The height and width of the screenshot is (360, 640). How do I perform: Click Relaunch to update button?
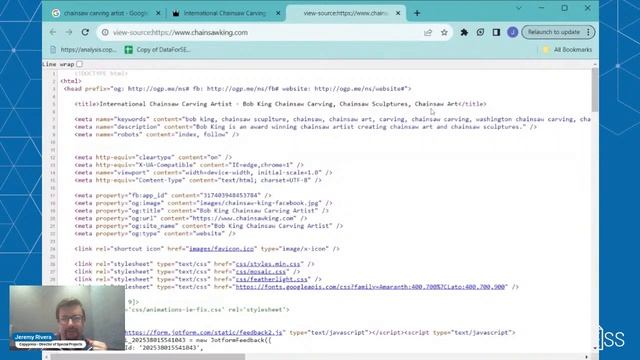[553, 32]
